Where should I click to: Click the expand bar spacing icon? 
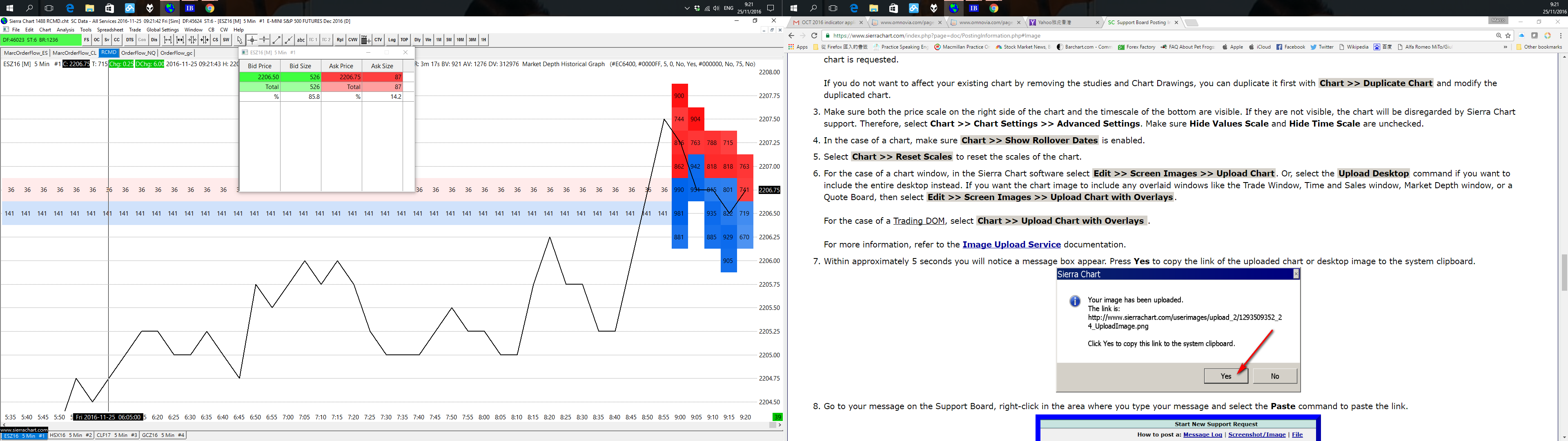[x=167, y=40]
